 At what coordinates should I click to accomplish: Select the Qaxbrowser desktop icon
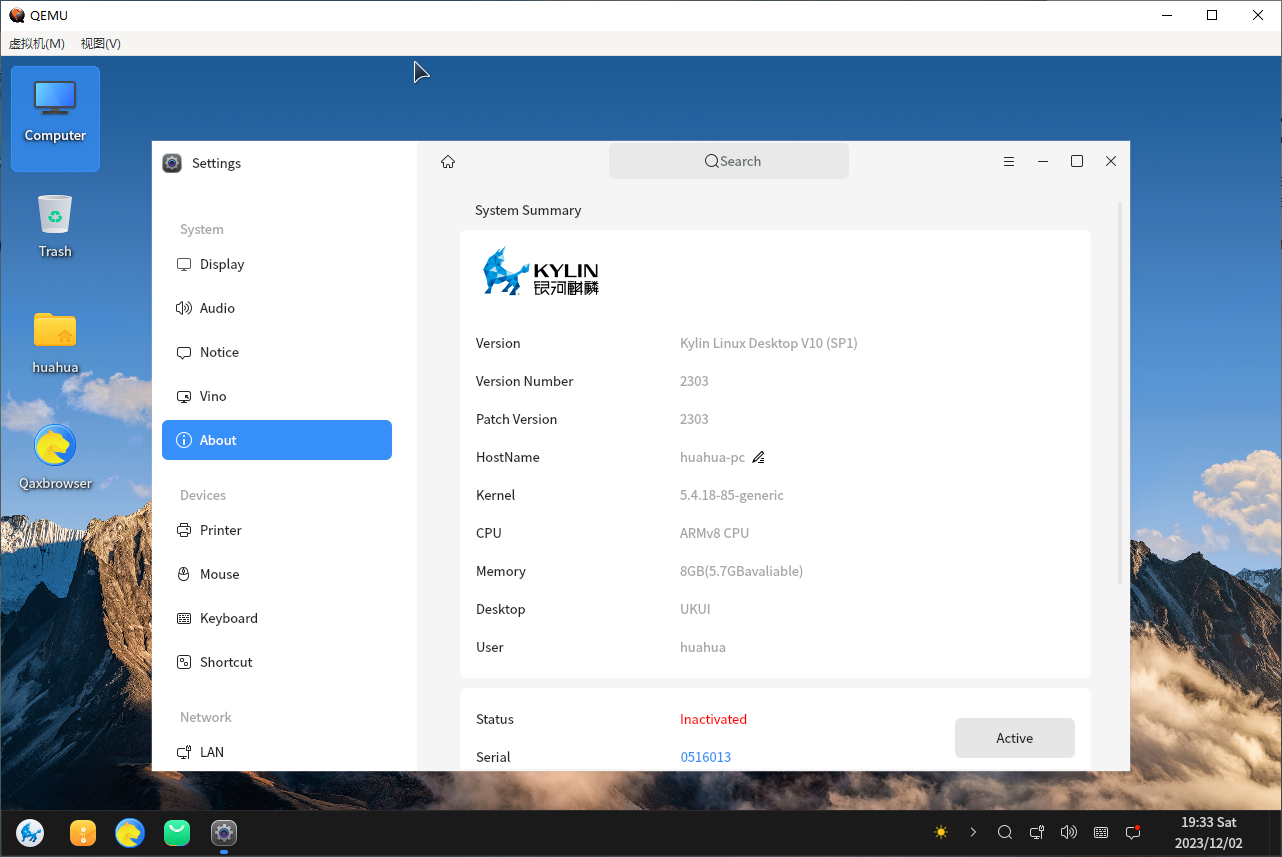(x=55, y=458)
